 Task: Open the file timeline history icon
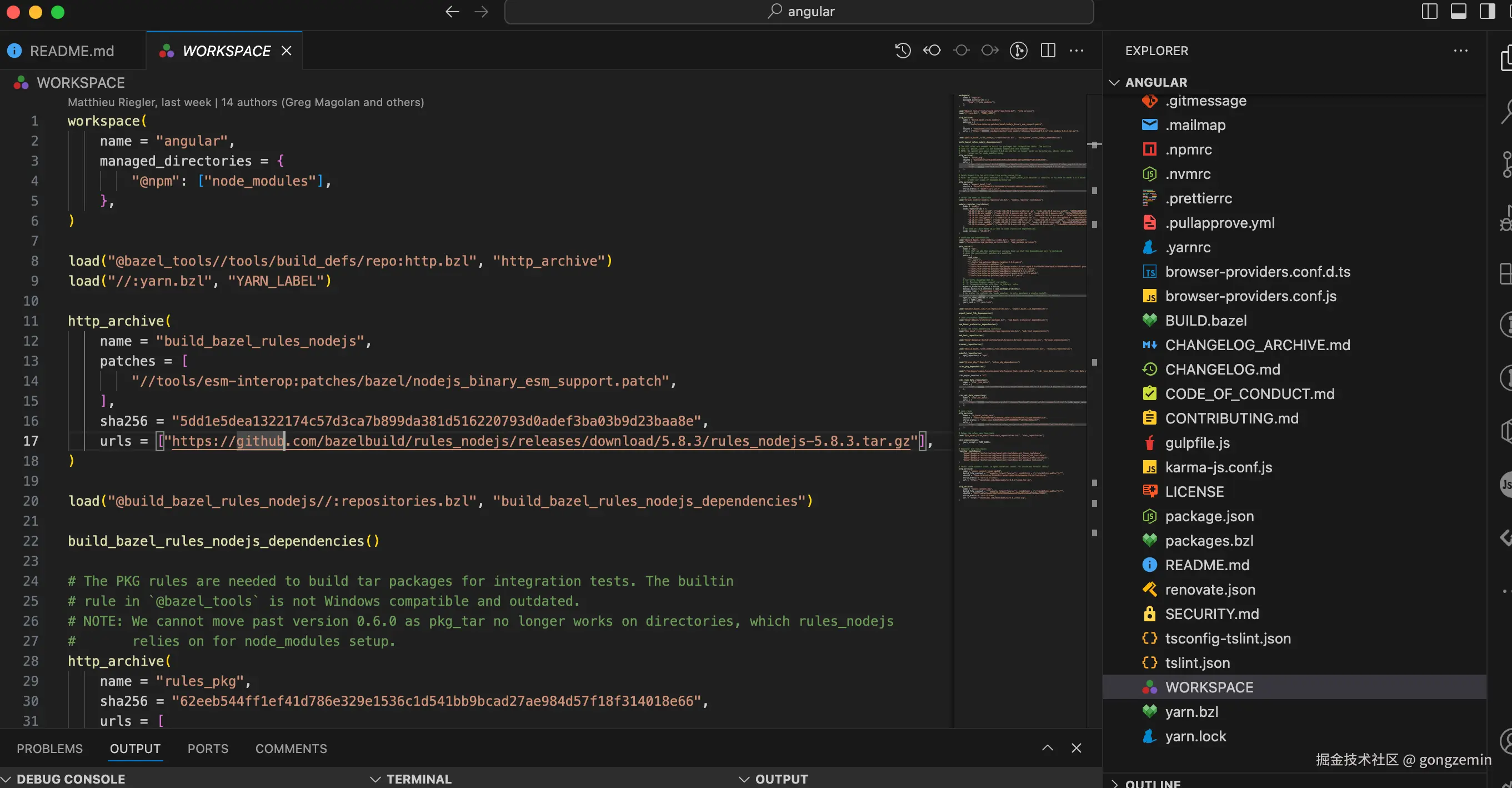point(903,51)
